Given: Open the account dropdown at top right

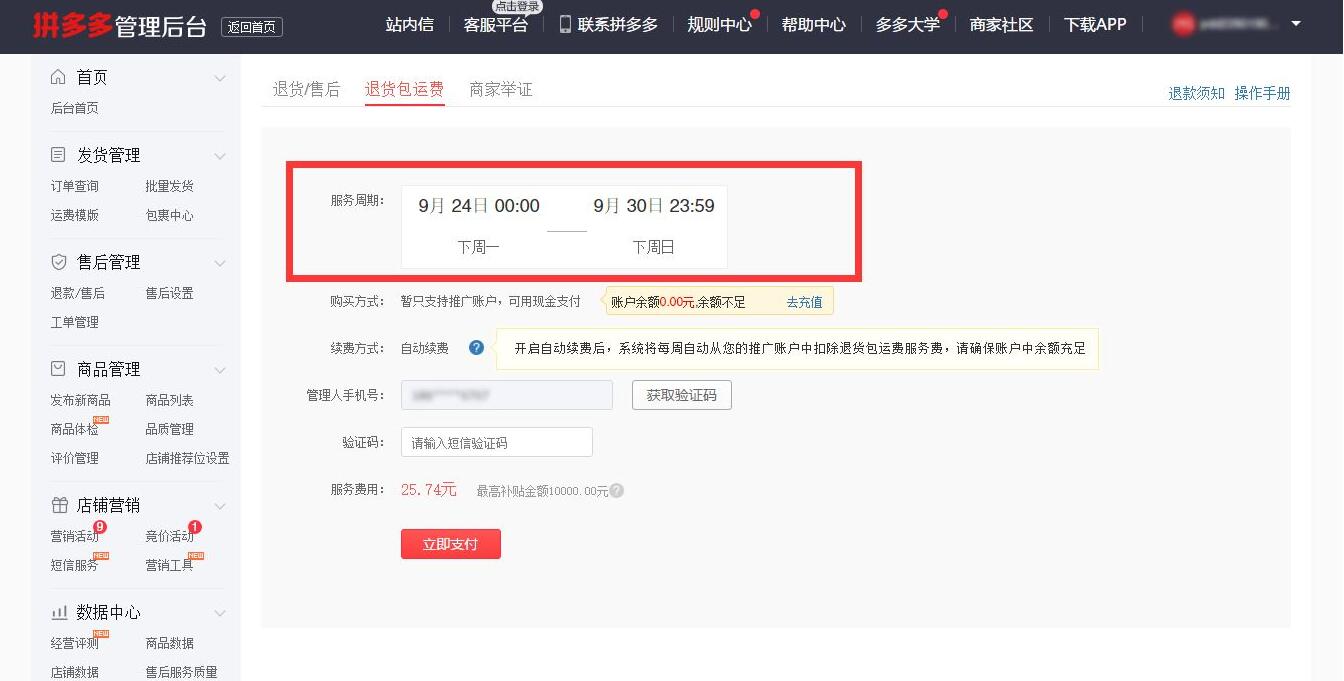Looking at the screenshot, I should (1297, 25).
